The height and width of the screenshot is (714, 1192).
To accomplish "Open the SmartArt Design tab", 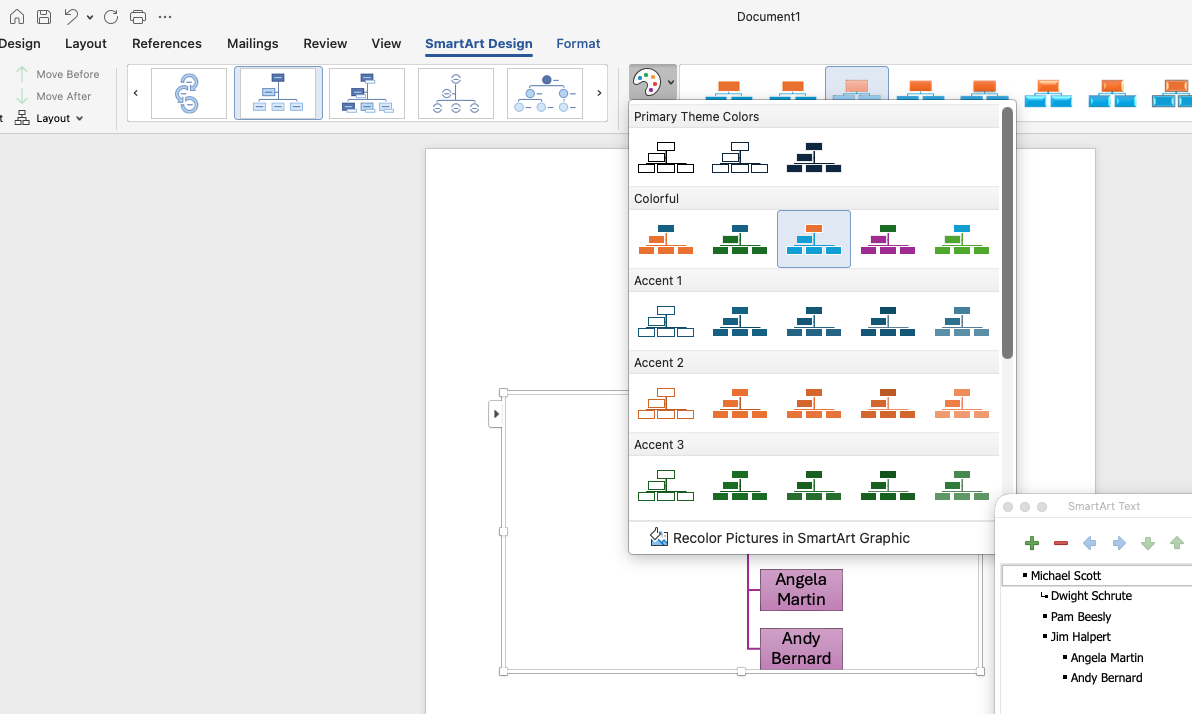I will [478, 43].
